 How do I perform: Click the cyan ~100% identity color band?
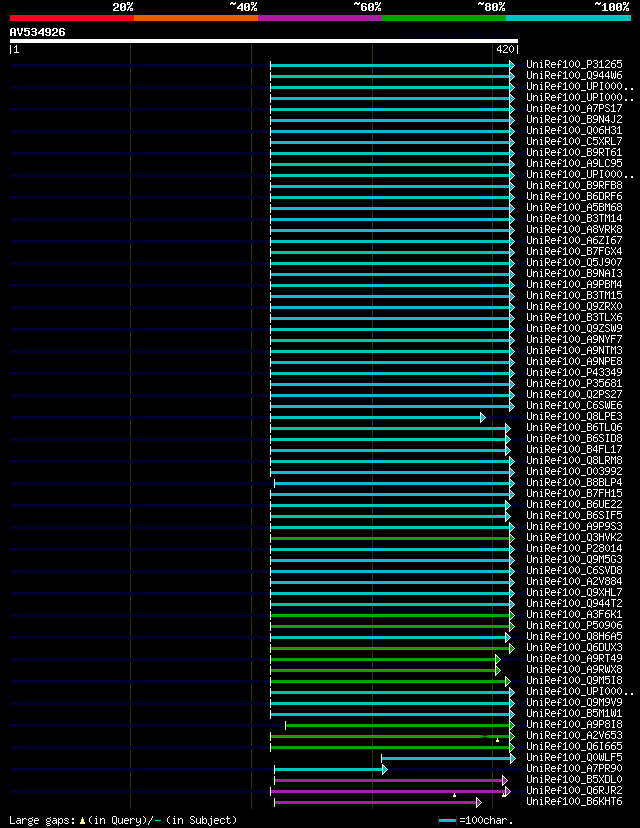[x=568, y=18]
